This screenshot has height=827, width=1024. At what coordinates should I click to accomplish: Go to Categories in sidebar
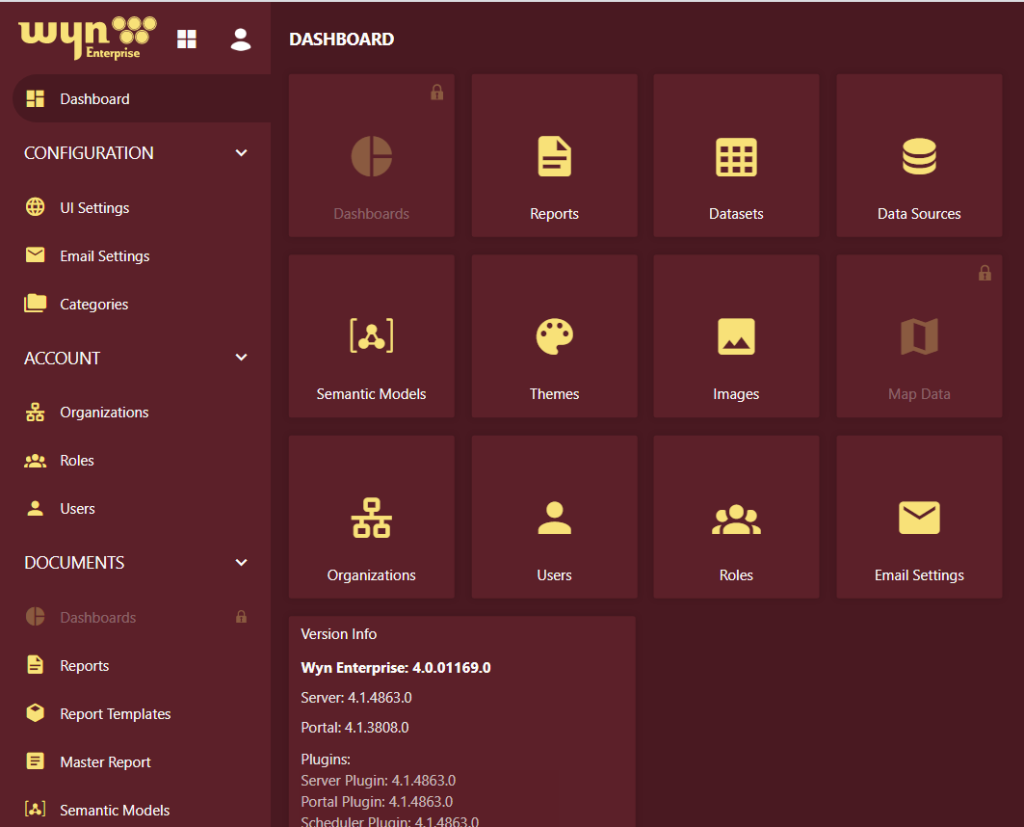[x=93, y=304]
